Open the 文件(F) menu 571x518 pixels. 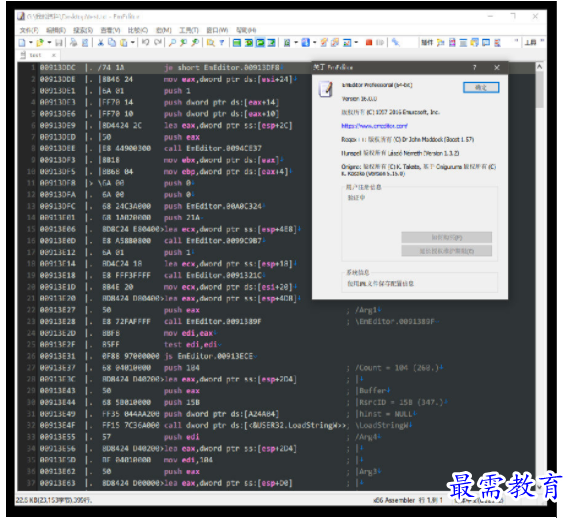[x=29, y=30]
